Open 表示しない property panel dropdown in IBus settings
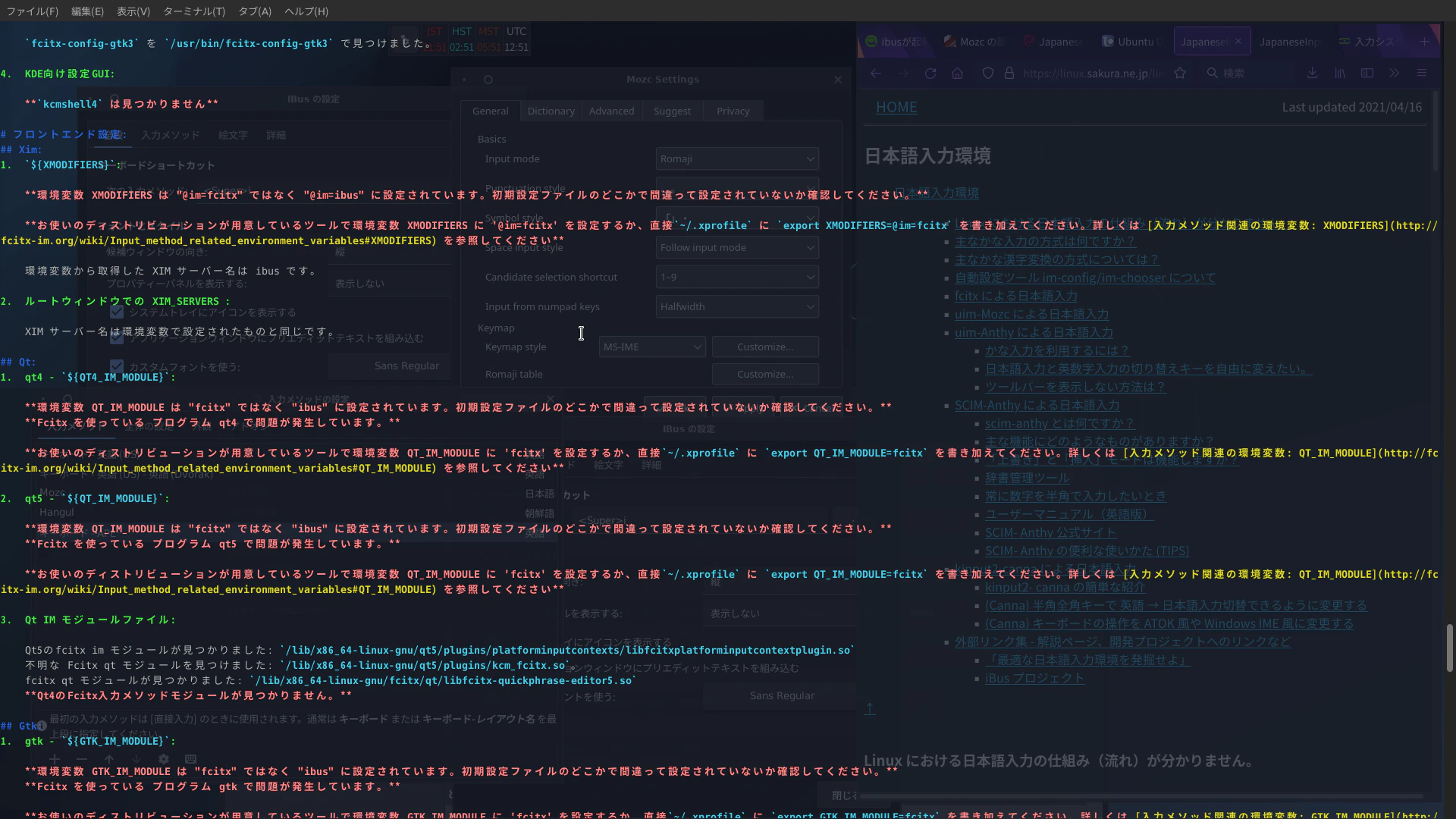 (x=391, y=284)
